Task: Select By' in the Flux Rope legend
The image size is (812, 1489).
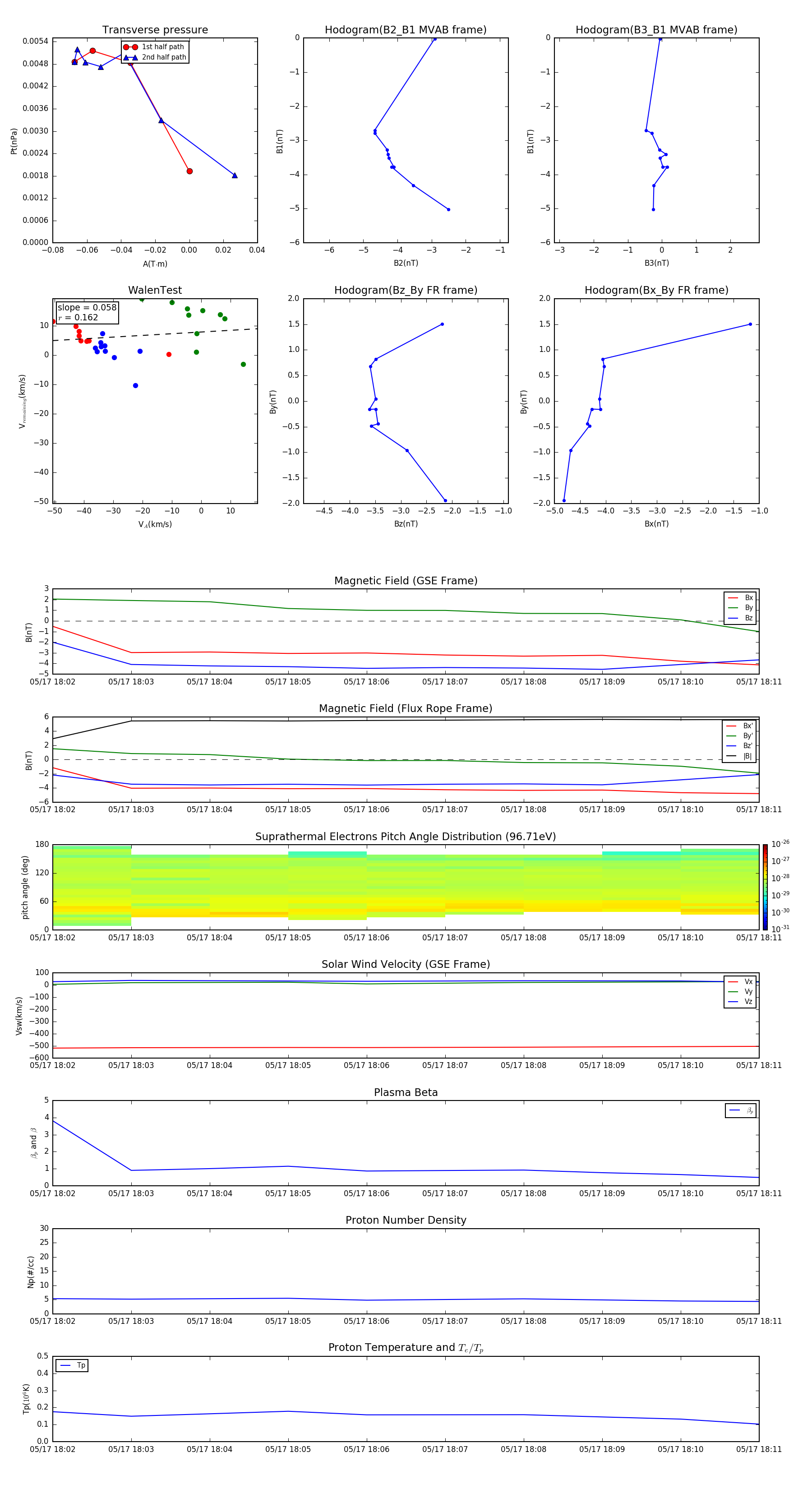Action: coord(739,736)
